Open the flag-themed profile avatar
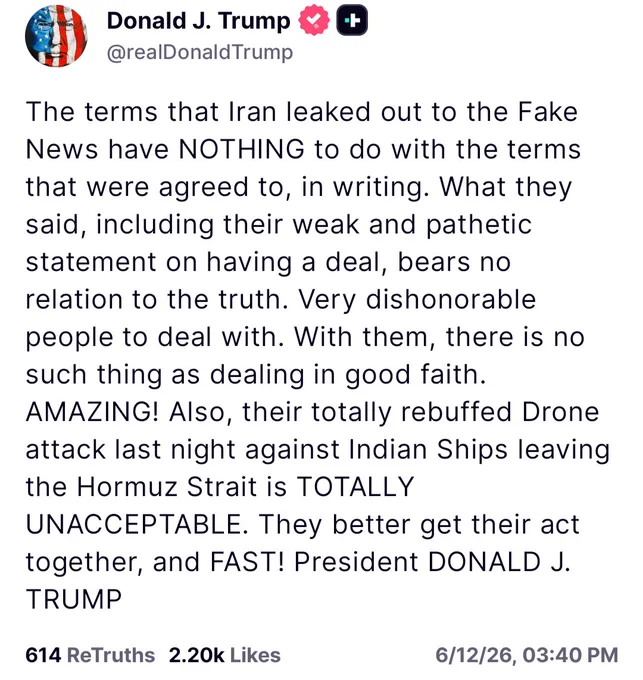Screen dimensions: 643x680 (56, 36)
